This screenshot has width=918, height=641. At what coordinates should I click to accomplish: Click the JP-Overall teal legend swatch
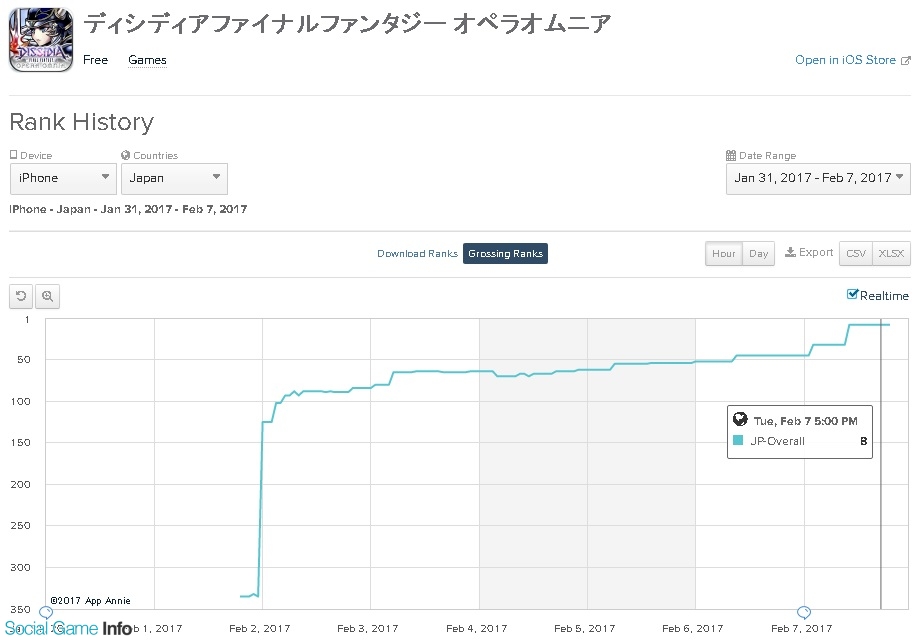click(738, 440)
